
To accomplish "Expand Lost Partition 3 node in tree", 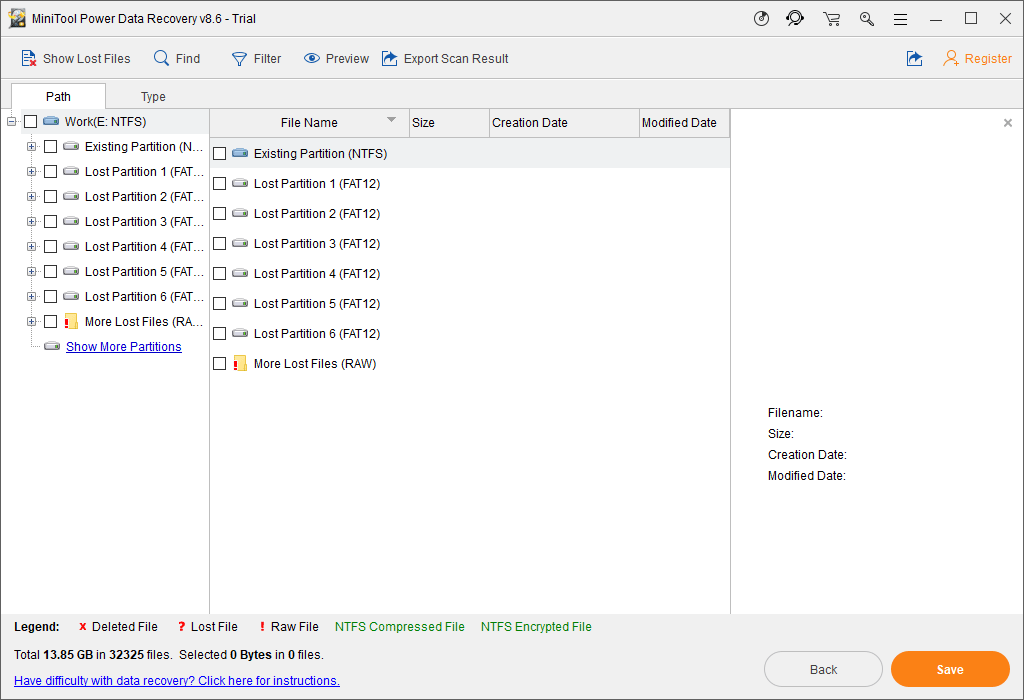I will (x=31, y=221).
